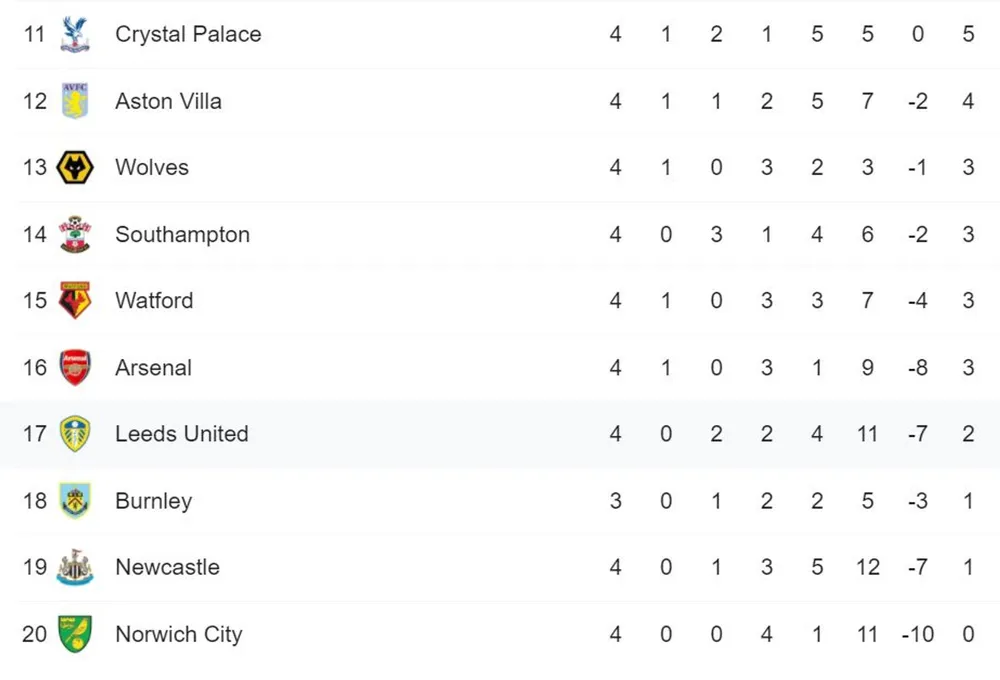Open the Norwich City team link

[x=179, y=634]
